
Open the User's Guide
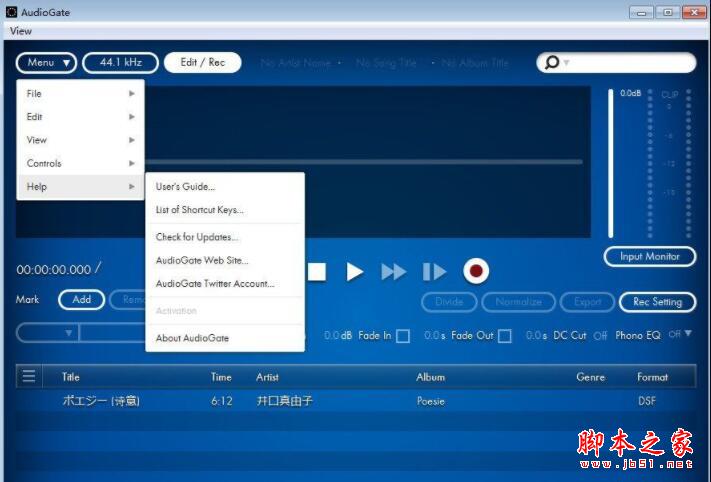[225, 186]
